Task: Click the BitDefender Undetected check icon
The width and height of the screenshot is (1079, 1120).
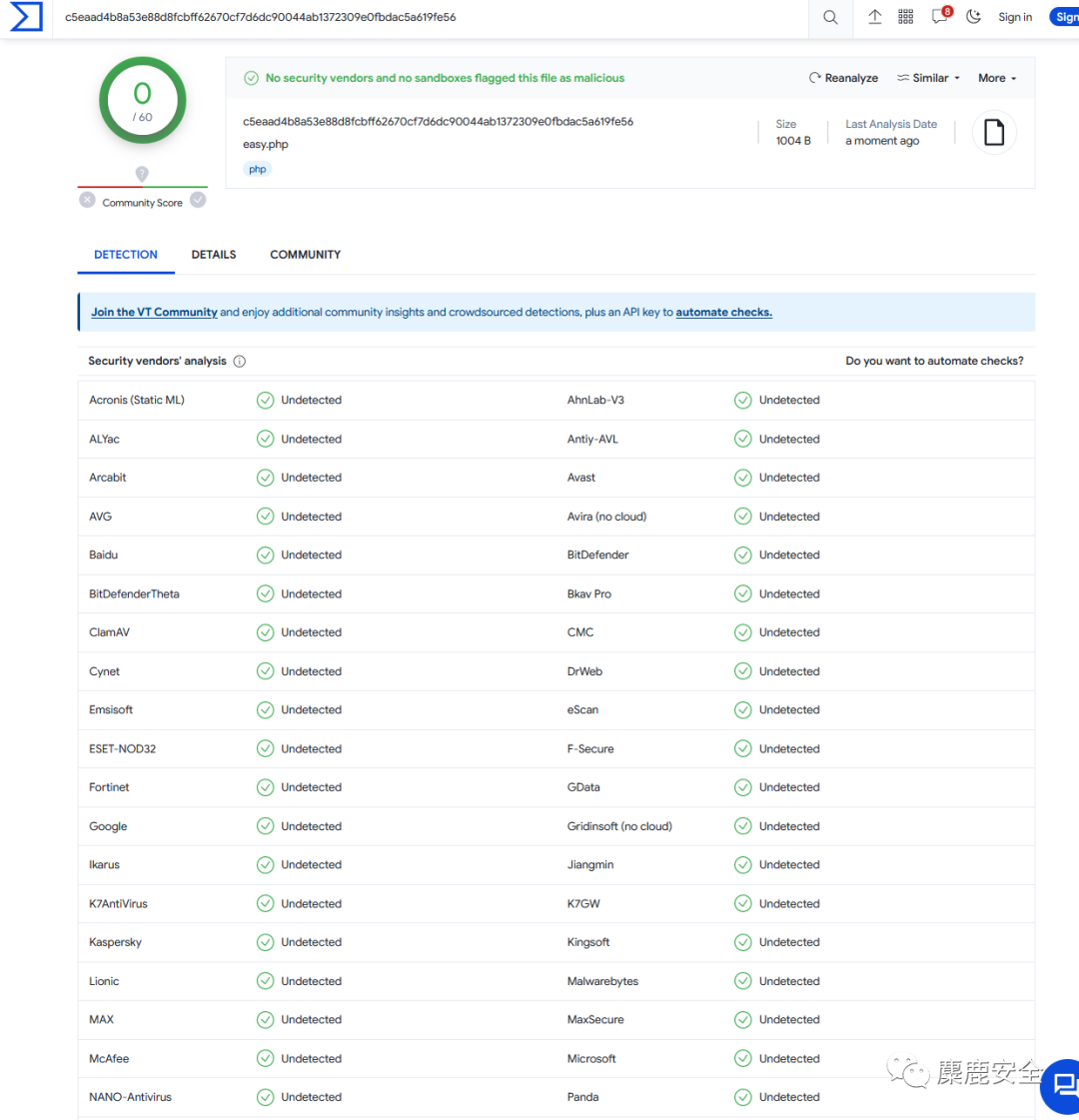Action: click(x=742, y=555)
